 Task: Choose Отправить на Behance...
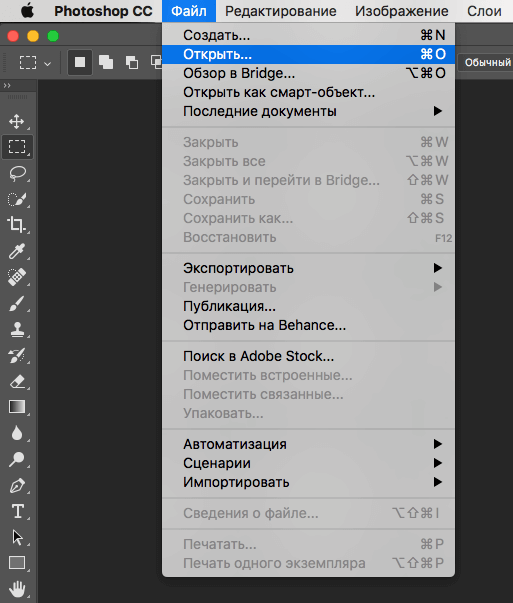click(x=308, y=325)
